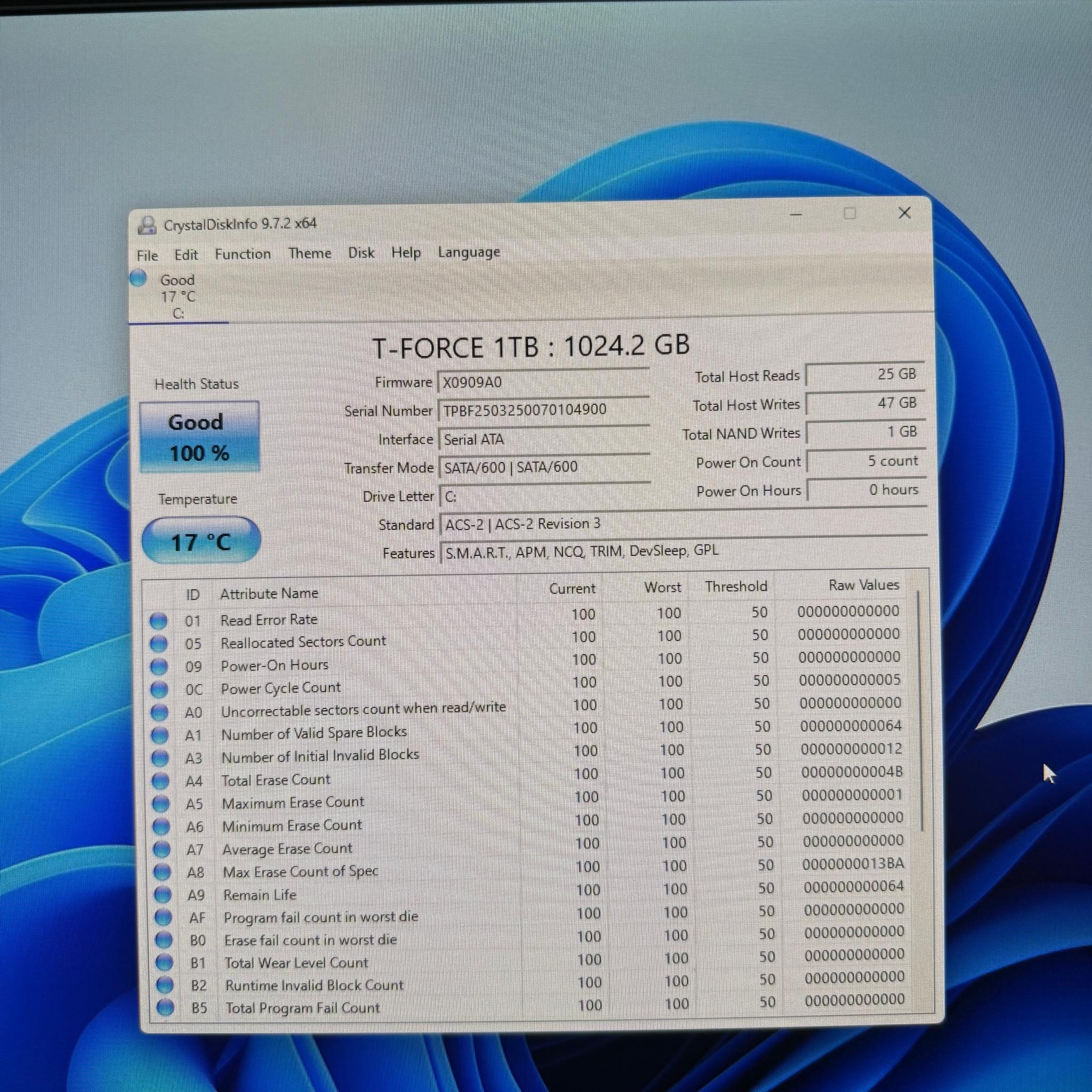Screen dimensions: 1092x1092
Task: Click status icon for Remain Life
Action: (163, 895)
